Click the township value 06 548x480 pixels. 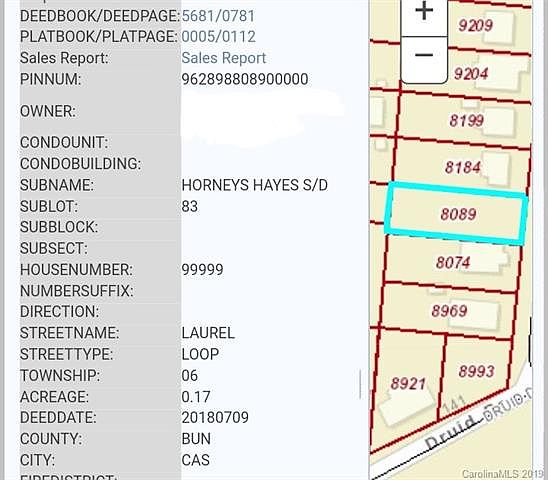189,375
